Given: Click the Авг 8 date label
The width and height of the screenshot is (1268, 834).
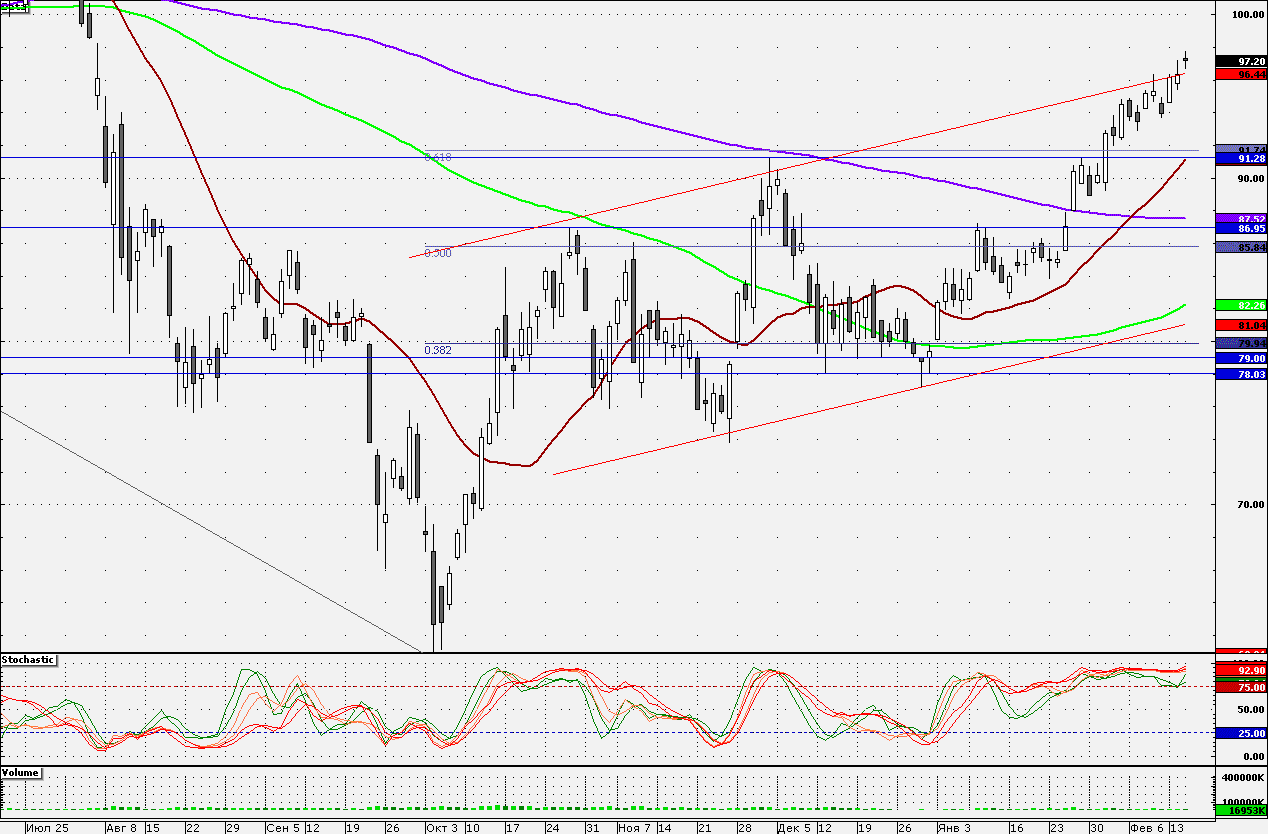Looking at the screenshot, I should (x=122, y=828).
